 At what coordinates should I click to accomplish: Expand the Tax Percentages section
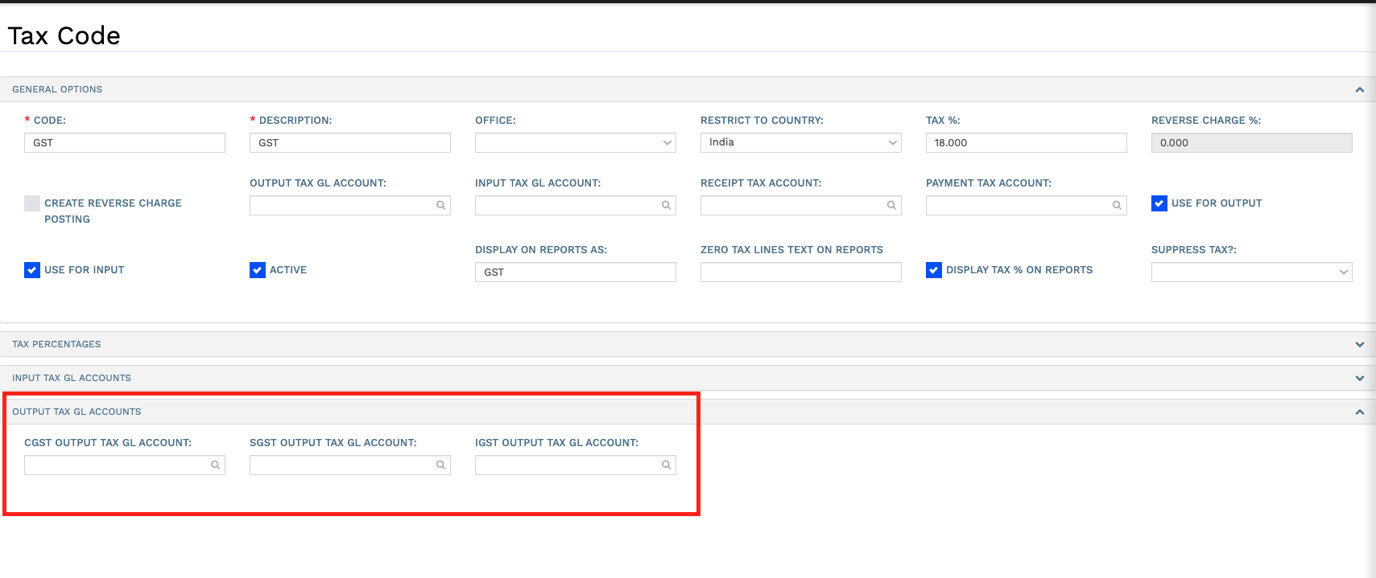click(1359, 344)
